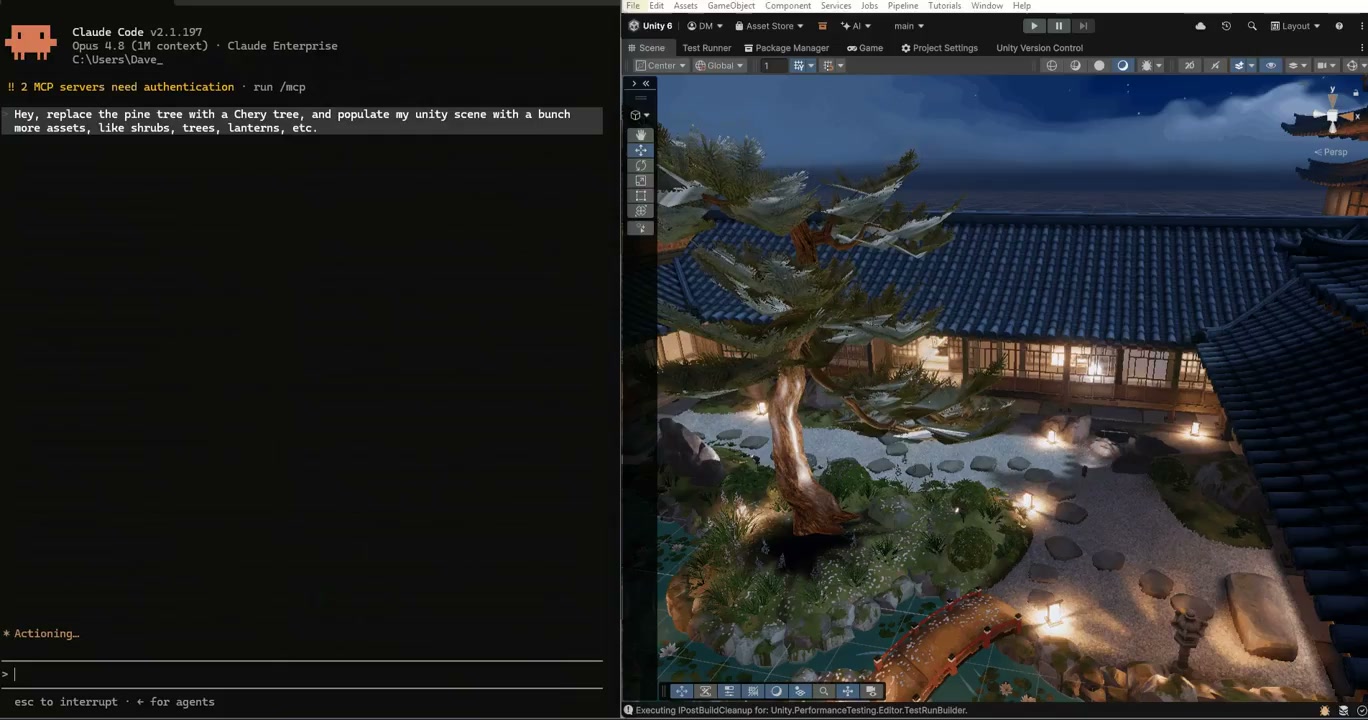The width and height of the screenshot is (1368, 720).
Task: Step one frame forward
Action: click(x=1082, y=26)
